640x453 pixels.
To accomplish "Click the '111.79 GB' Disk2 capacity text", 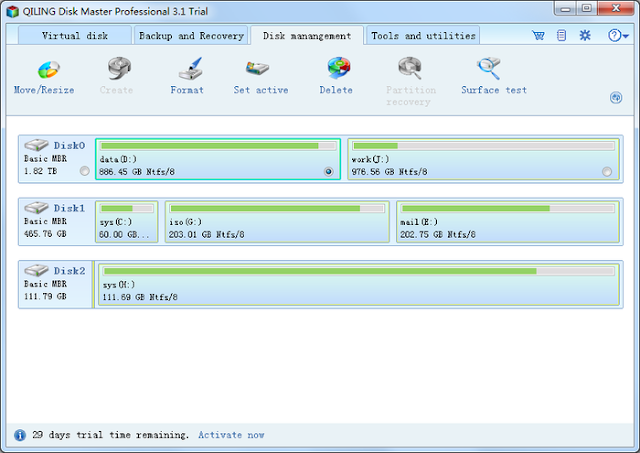I will (45, 296).
